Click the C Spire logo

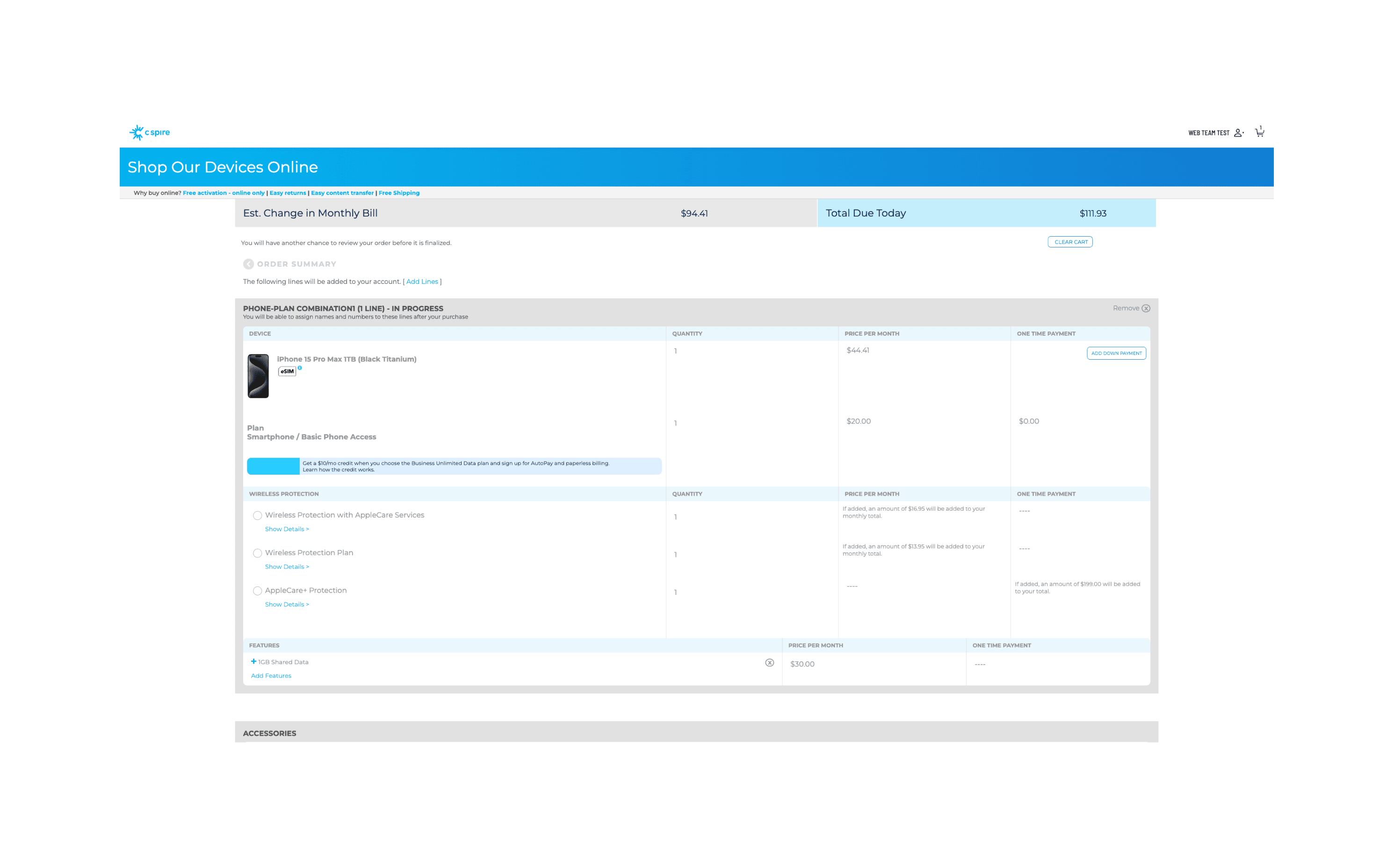(149, 133)
